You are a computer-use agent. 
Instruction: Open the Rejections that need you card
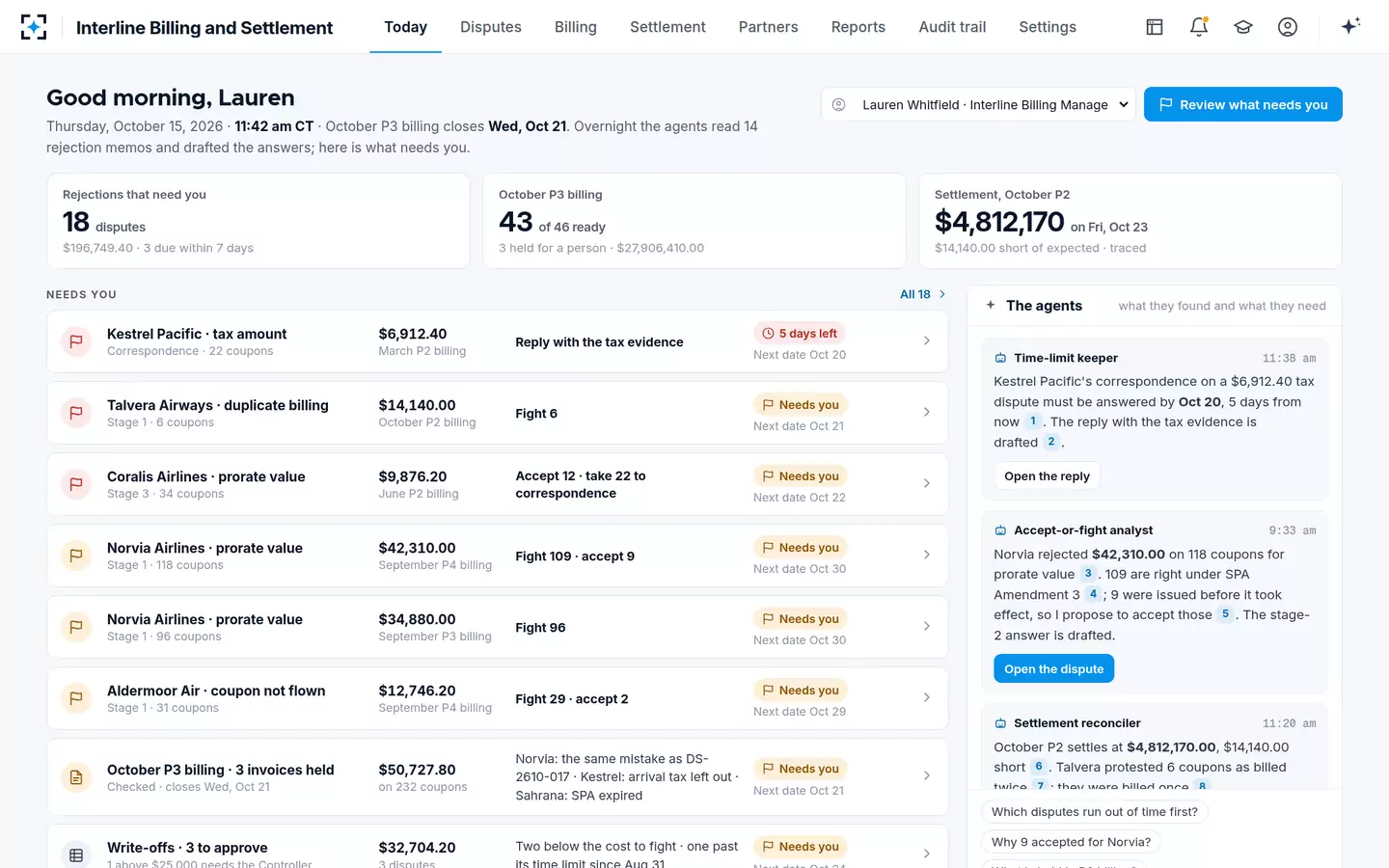pos(259,221)
